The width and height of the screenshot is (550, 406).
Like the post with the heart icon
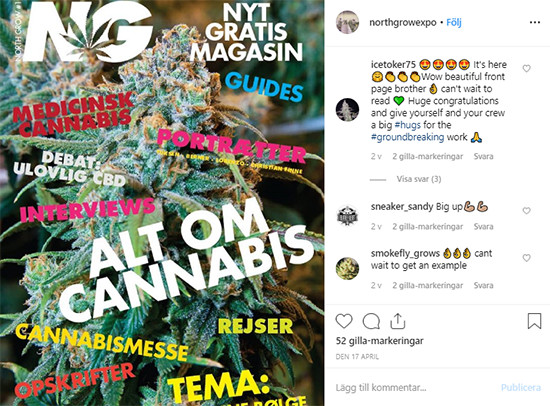344,321
